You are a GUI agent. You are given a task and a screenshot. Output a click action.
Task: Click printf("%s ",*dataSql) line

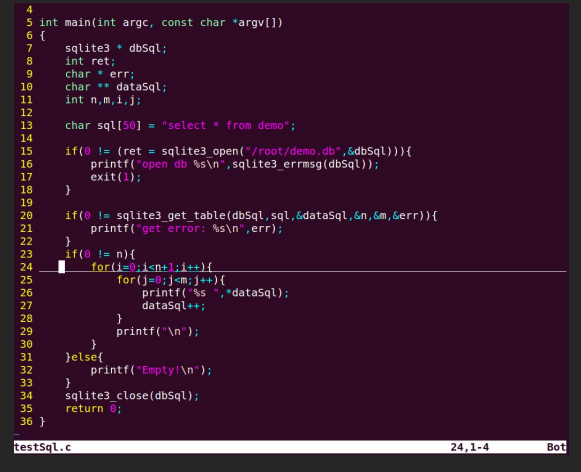tap(215, 293)
